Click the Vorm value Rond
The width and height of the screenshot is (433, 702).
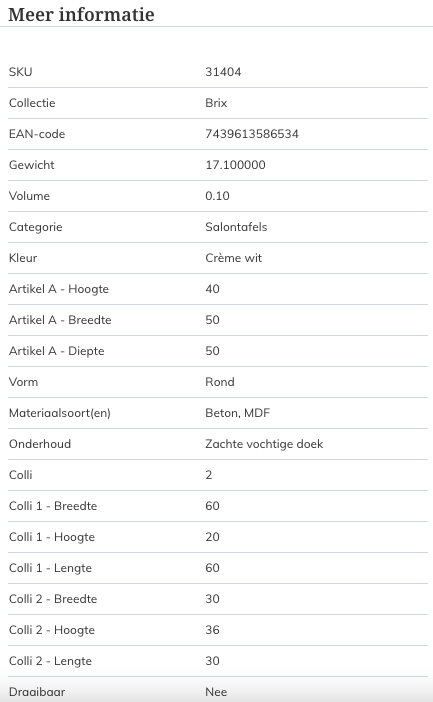(219, 382)
